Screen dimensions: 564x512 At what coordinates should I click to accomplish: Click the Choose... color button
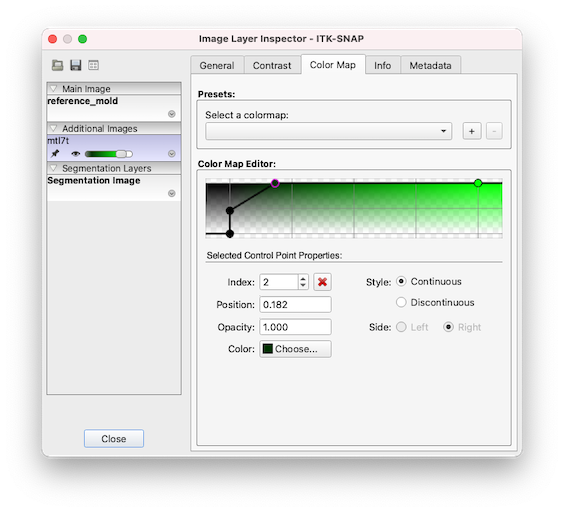[x=295, y=349]
